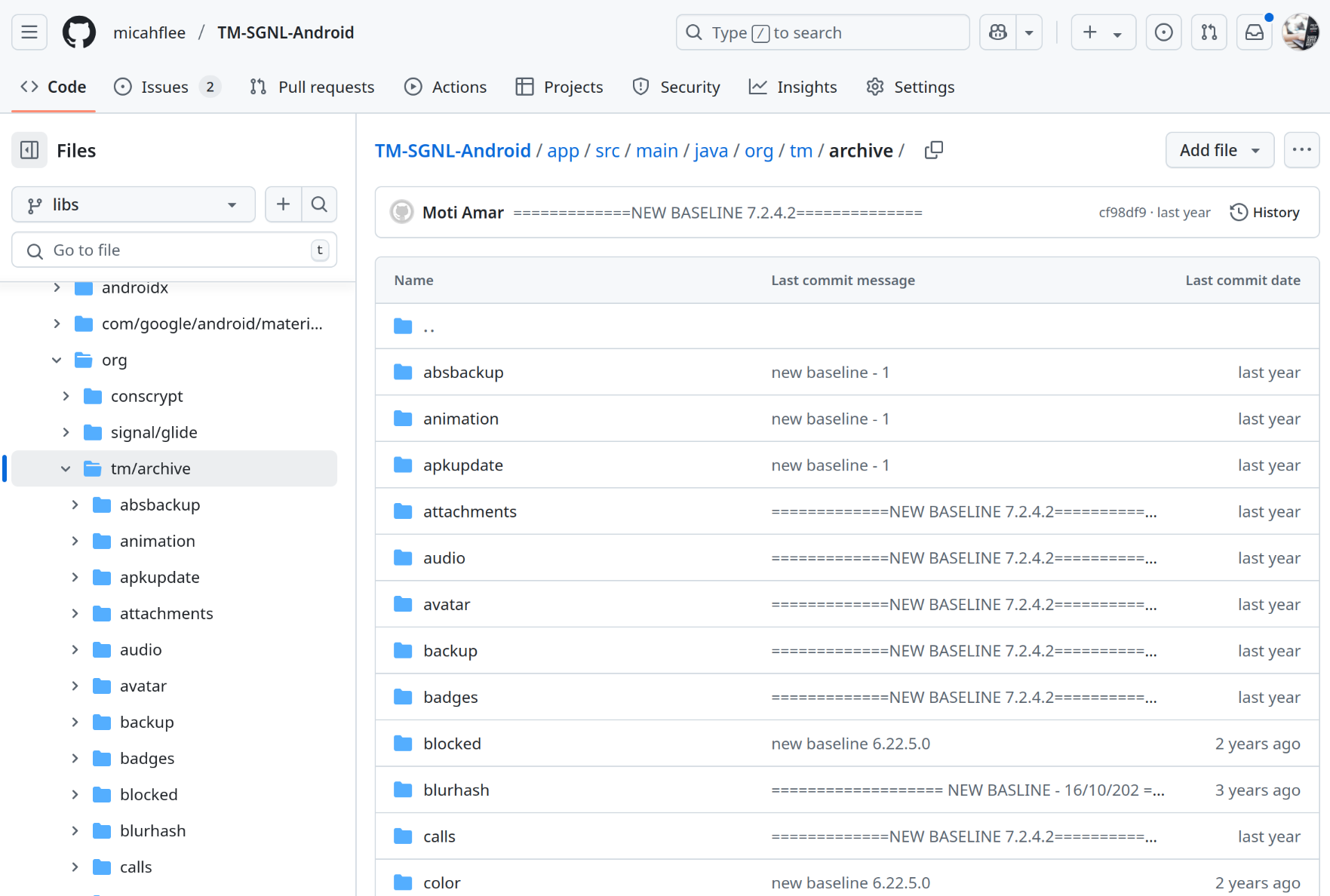The height and width of the screenshot is (896, 1330).
Task: Open the attachments folder in file list
Action: click(470, 511)
